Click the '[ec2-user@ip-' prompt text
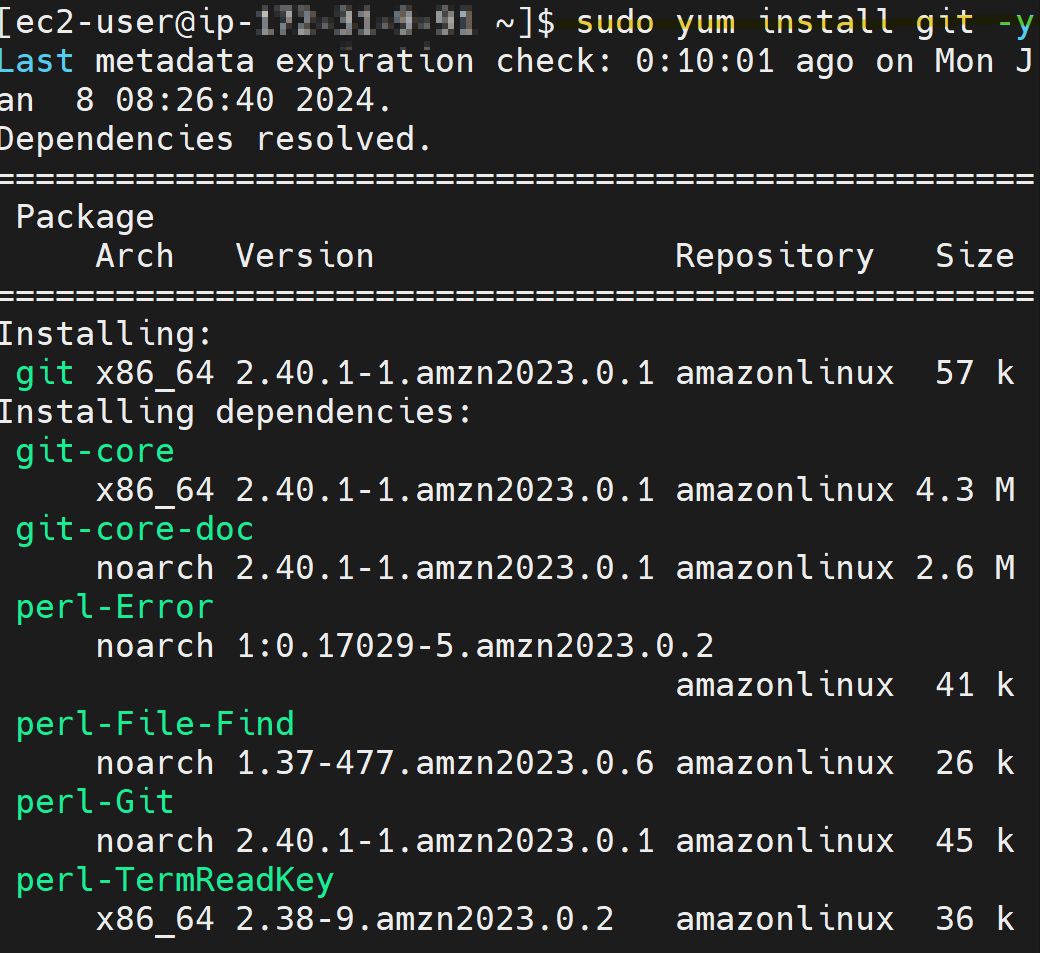 pyautogui.click(x=126, y=23)
